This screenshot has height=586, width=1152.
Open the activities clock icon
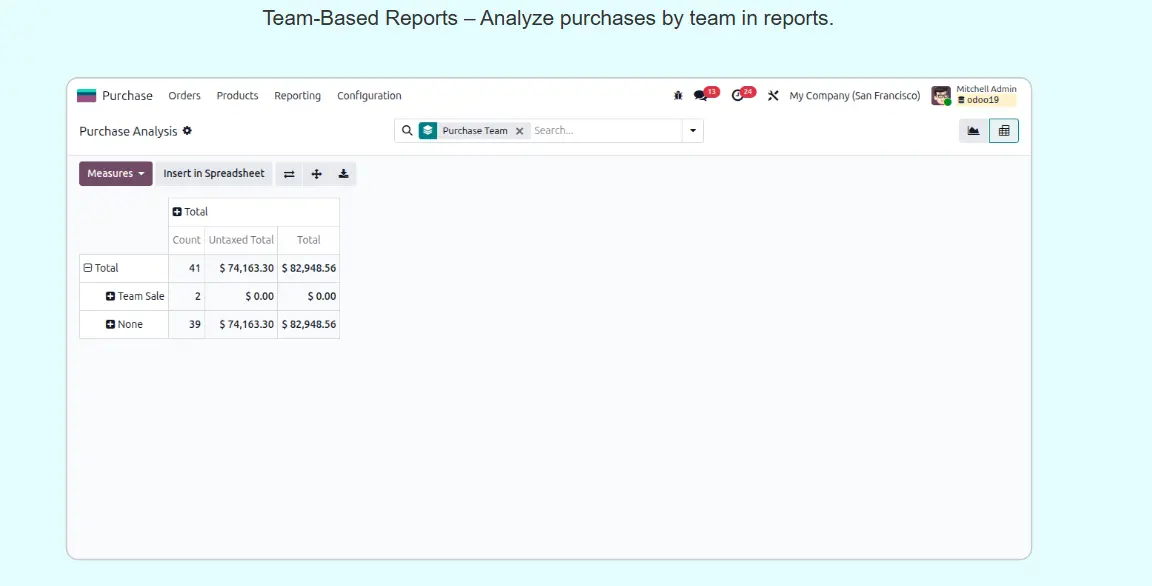738,96
